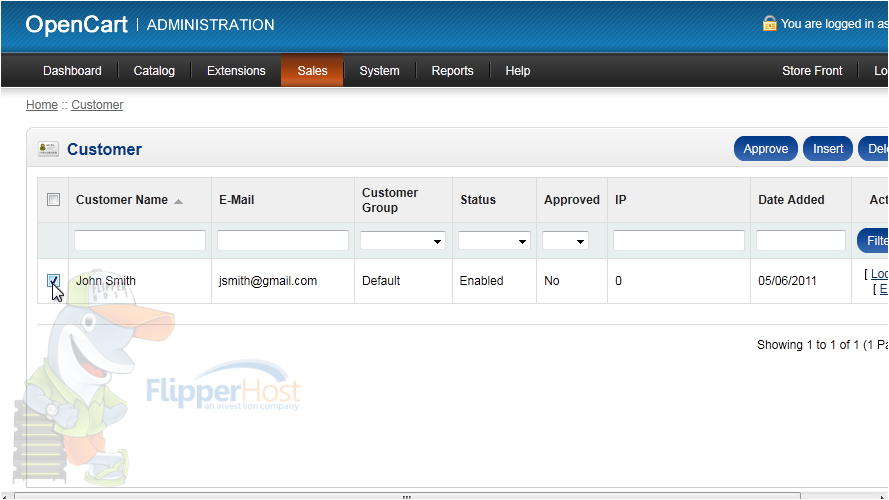Click the Filter button

point(873,240)
